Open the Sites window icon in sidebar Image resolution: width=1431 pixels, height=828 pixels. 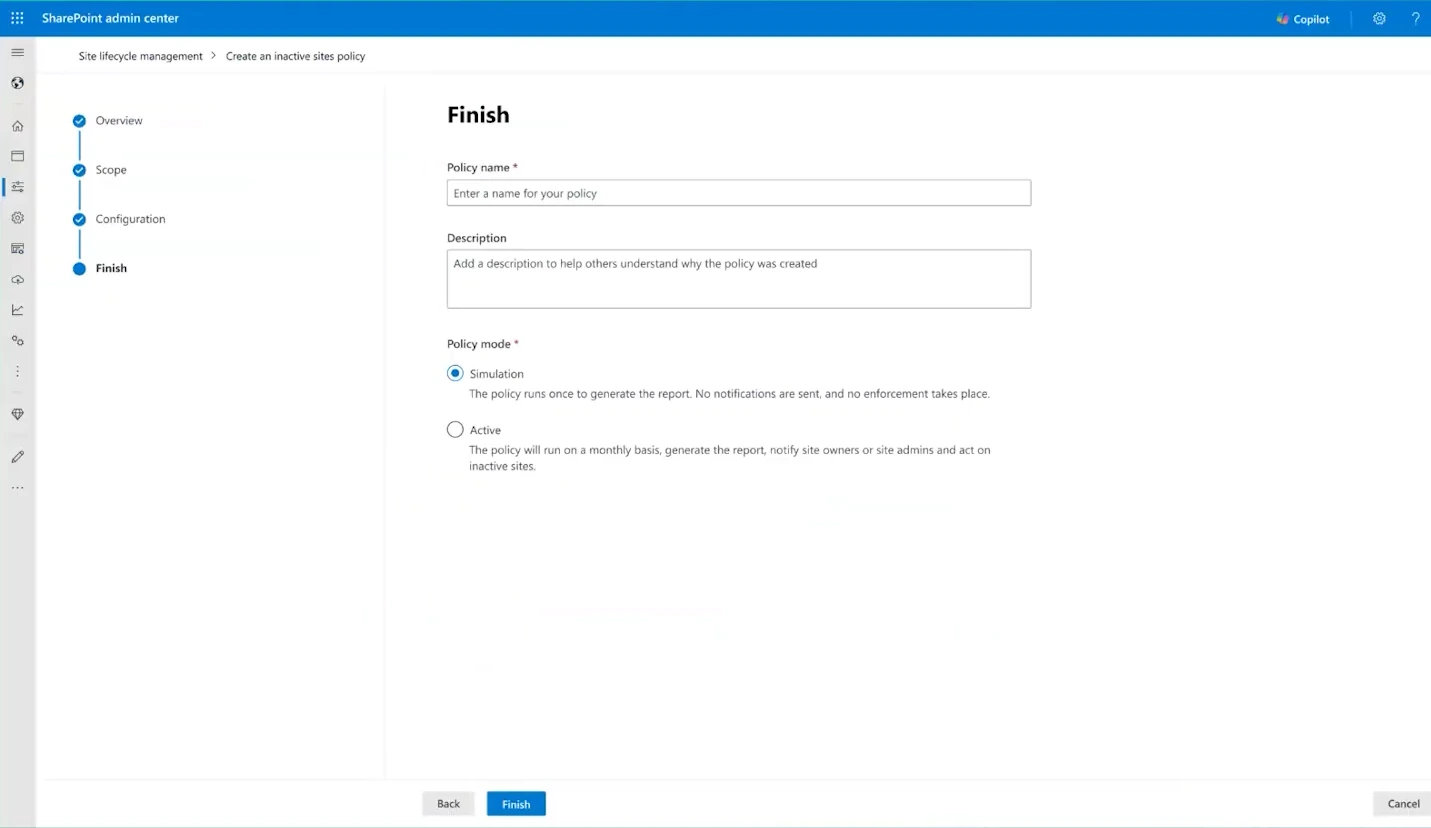[x=17, y=156]
